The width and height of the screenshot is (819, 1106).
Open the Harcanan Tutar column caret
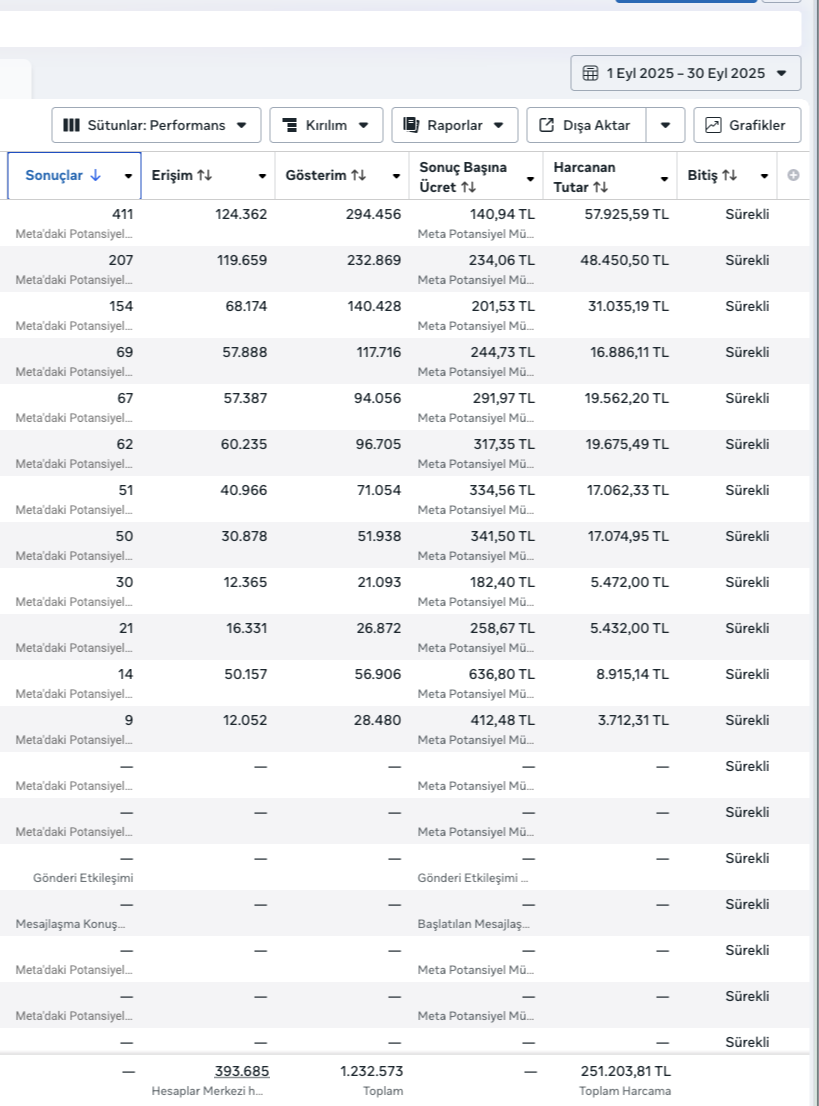[x=664, y=178]
